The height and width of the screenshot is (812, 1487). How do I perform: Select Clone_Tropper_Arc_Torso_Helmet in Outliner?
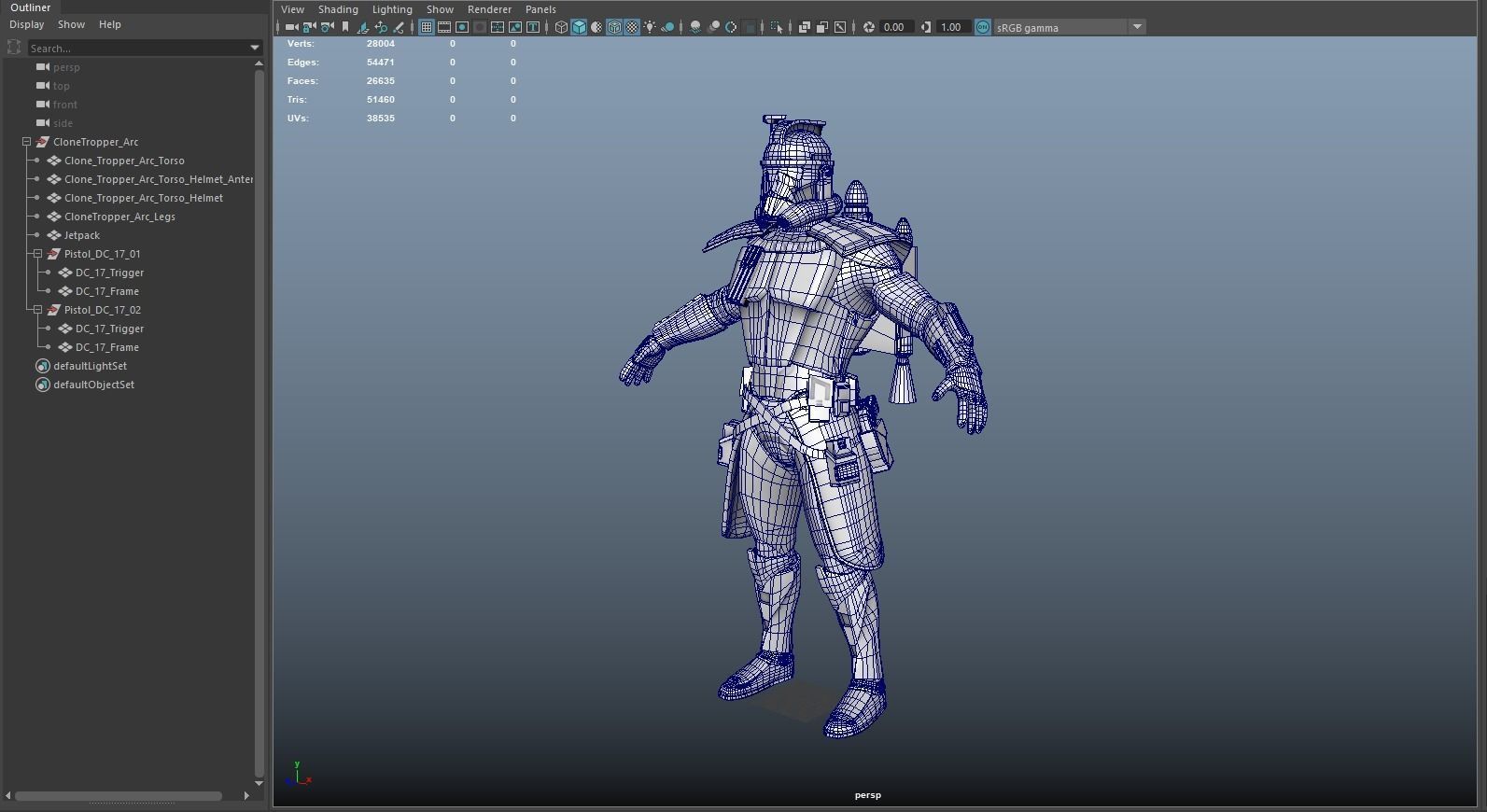point(144,198)
